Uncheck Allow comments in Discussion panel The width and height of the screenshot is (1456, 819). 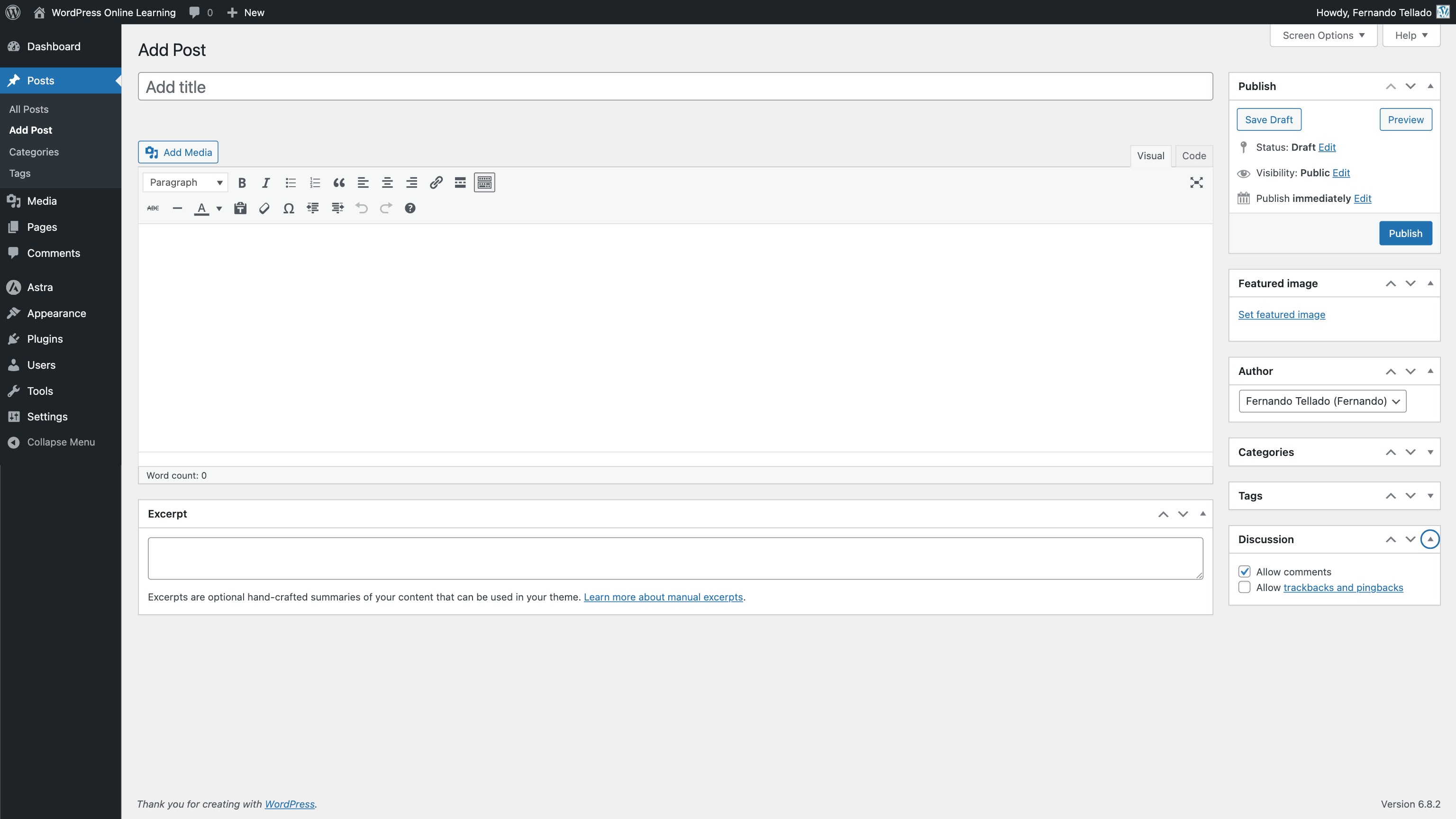pyautogui.click(x=1244, y=572)
